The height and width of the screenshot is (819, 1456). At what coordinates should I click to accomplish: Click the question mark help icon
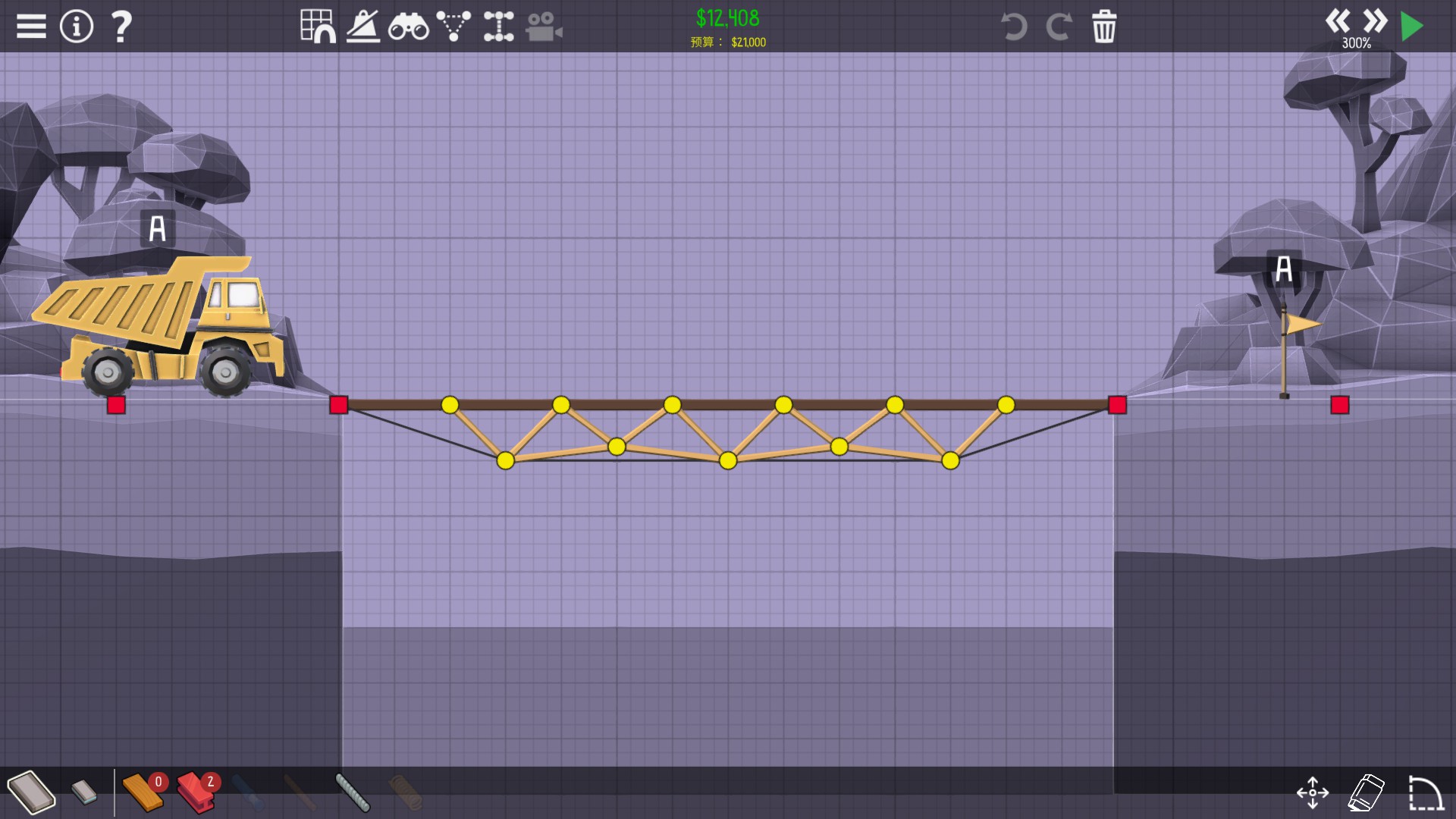(x=121, y=27)
